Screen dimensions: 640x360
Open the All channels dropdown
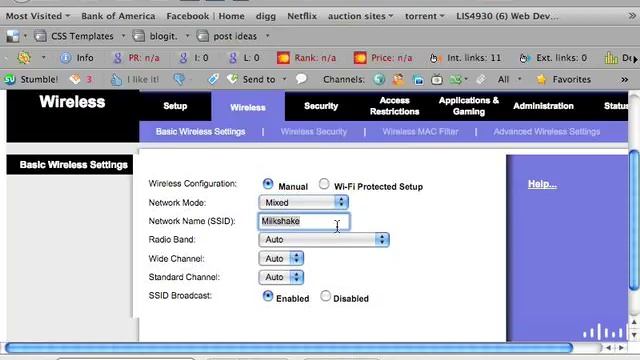coord(509,79)
